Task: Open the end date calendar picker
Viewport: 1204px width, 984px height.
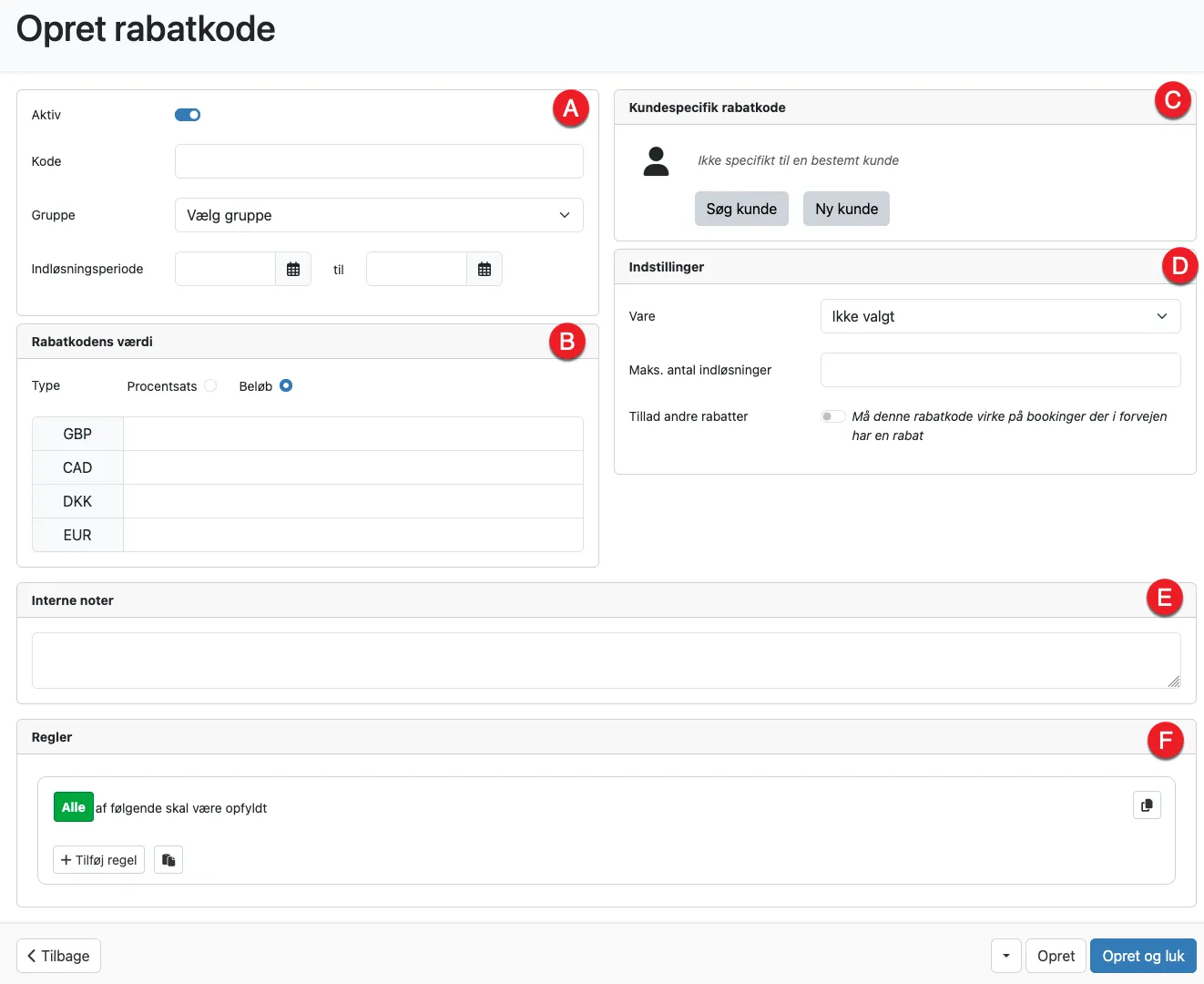Action: (484, 268)
